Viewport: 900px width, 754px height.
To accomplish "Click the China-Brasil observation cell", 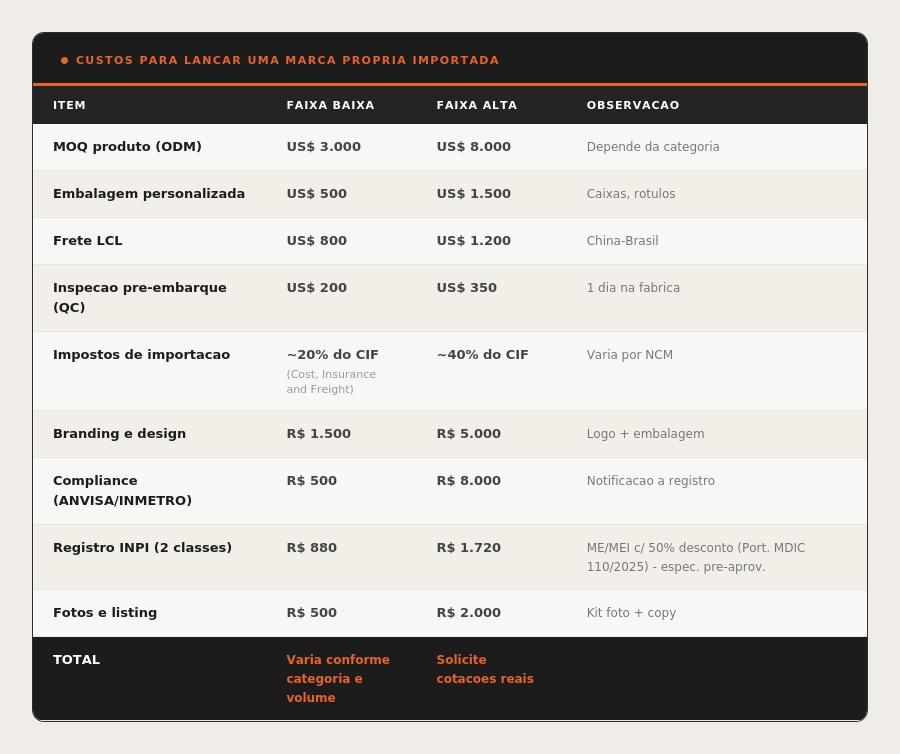I will [622, 241].
